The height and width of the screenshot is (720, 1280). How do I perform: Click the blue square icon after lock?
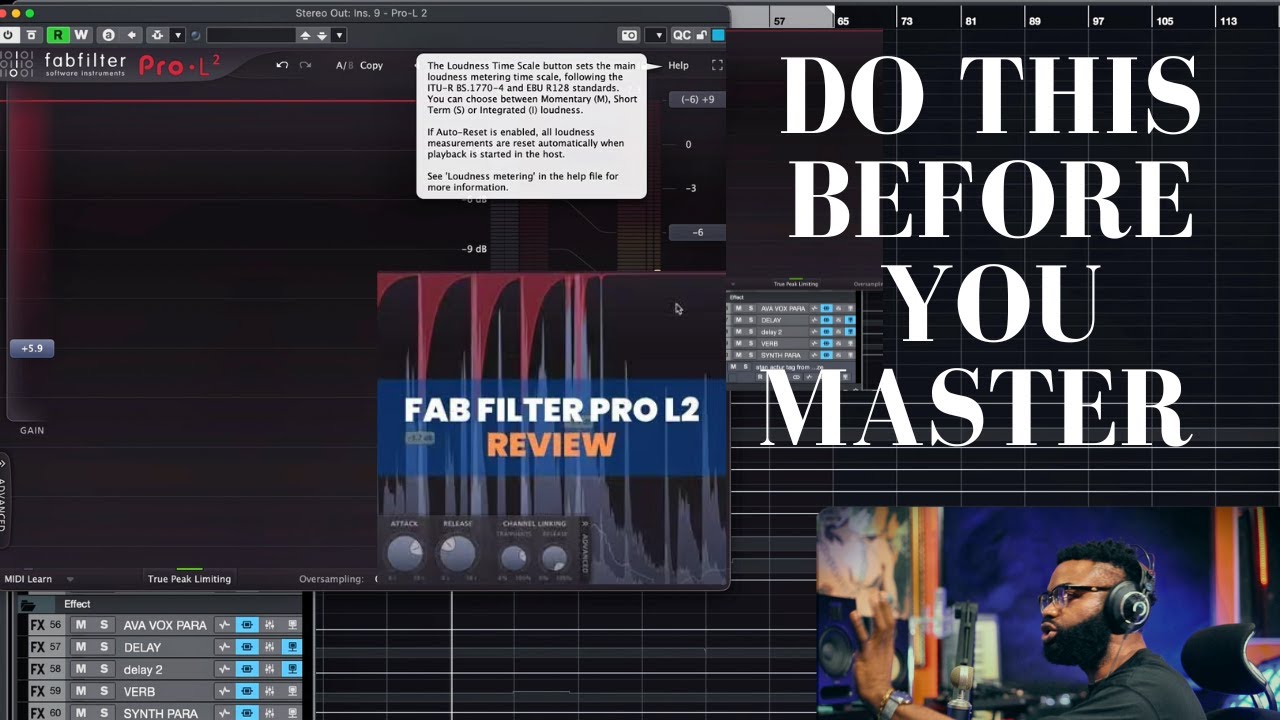[718, 35]
